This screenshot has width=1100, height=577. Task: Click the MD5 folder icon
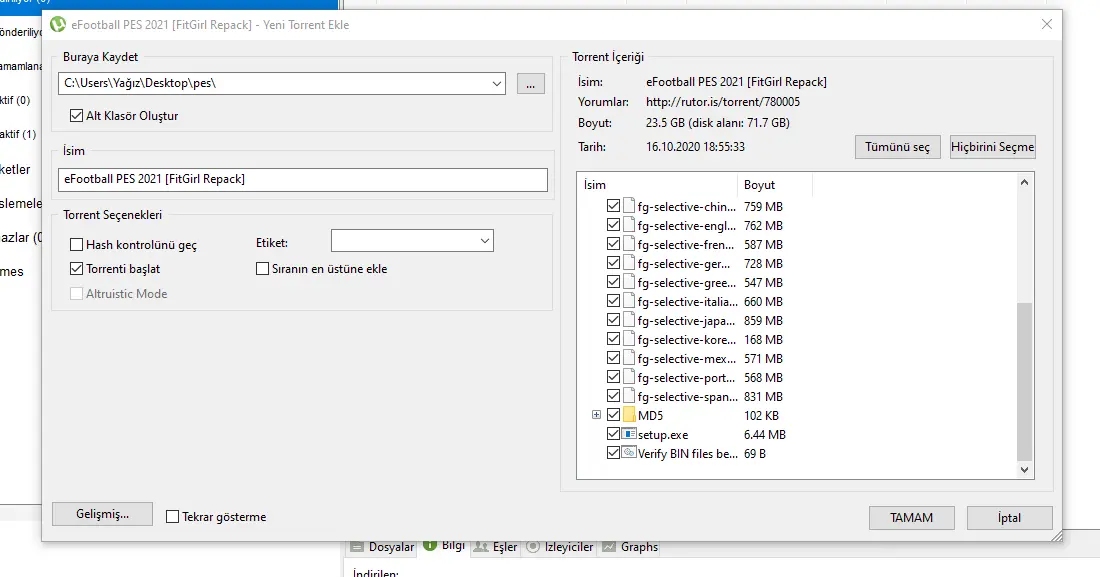[x=629, y=415]
